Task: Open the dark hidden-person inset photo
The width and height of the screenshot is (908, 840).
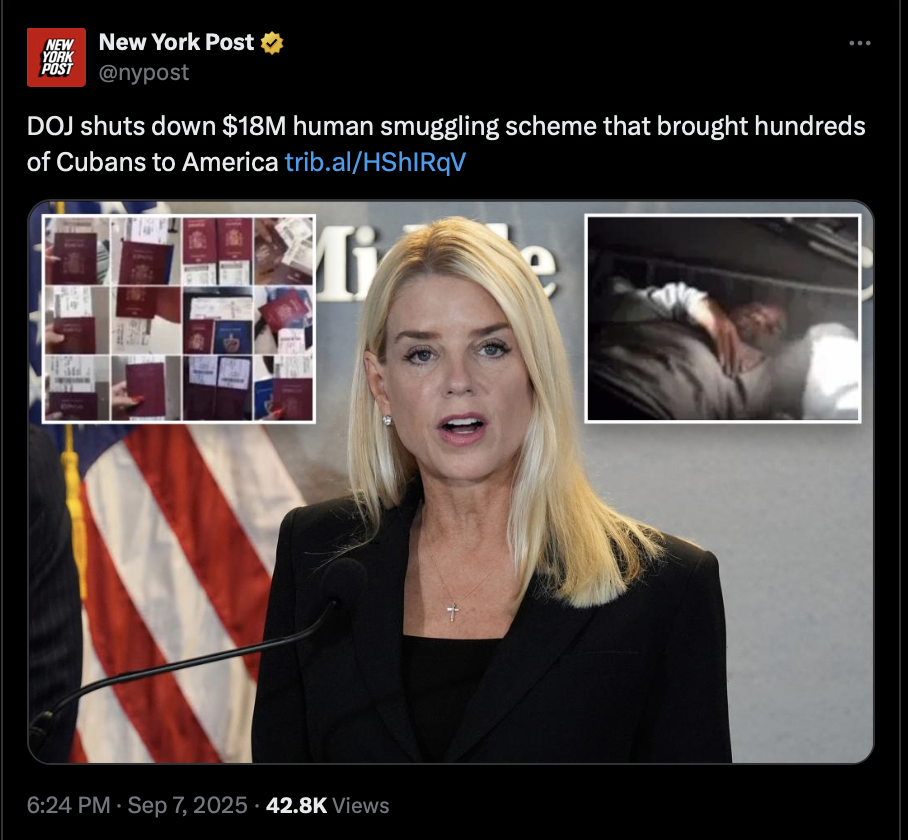Action: [x=723, y=318]
